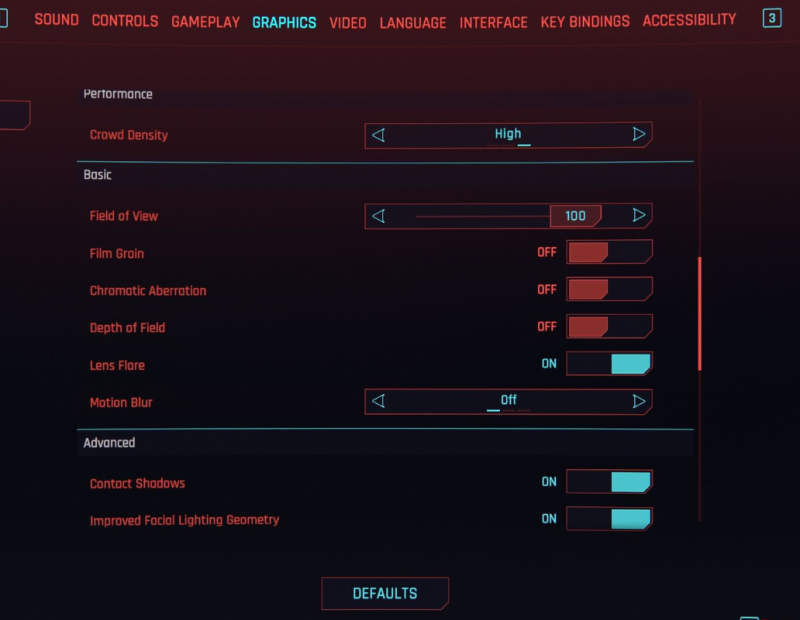Click the Lens Flare label
Image resolution: width=800 pixels, height=620 pixels.
pyautogui.click(x=117, y=365)
